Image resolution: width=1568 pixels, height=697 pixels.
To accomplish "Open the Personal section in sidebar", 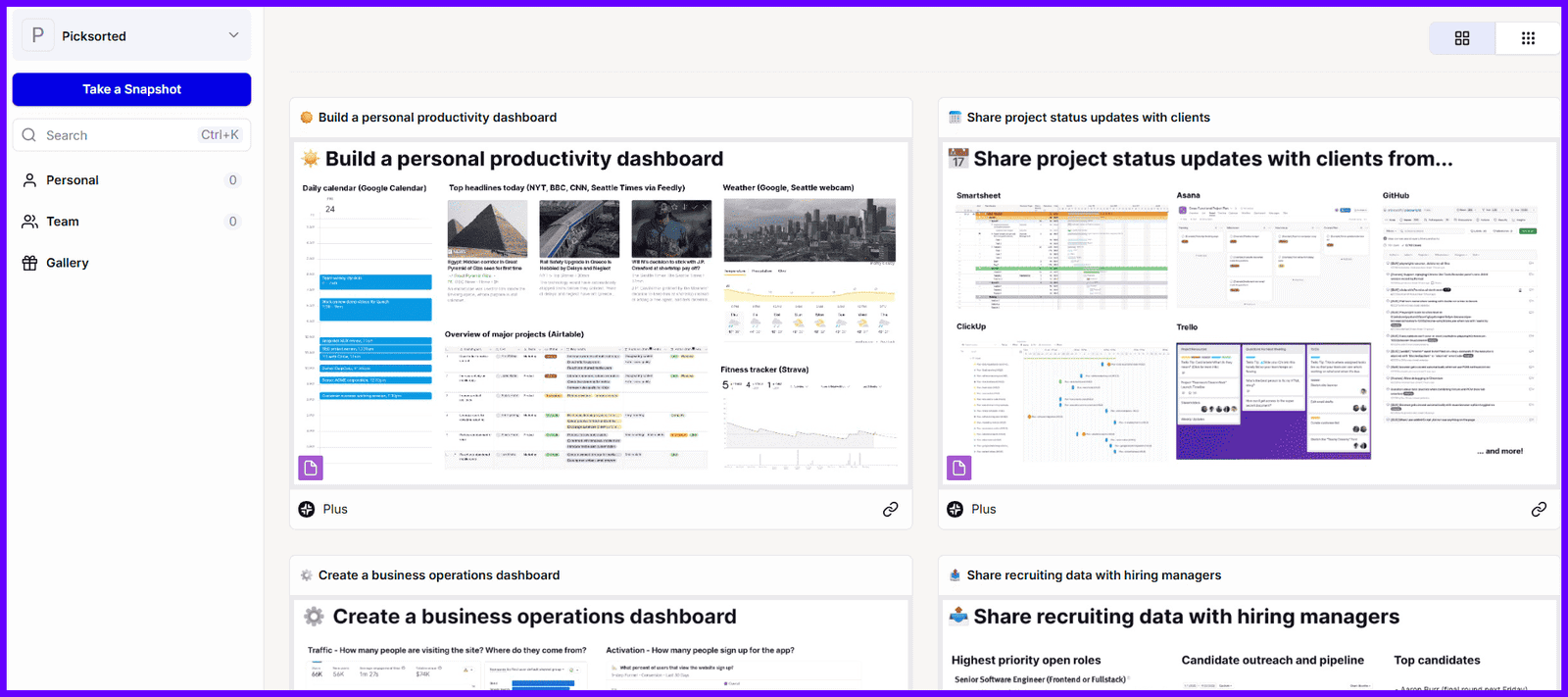I will click(x=73, y=180).
